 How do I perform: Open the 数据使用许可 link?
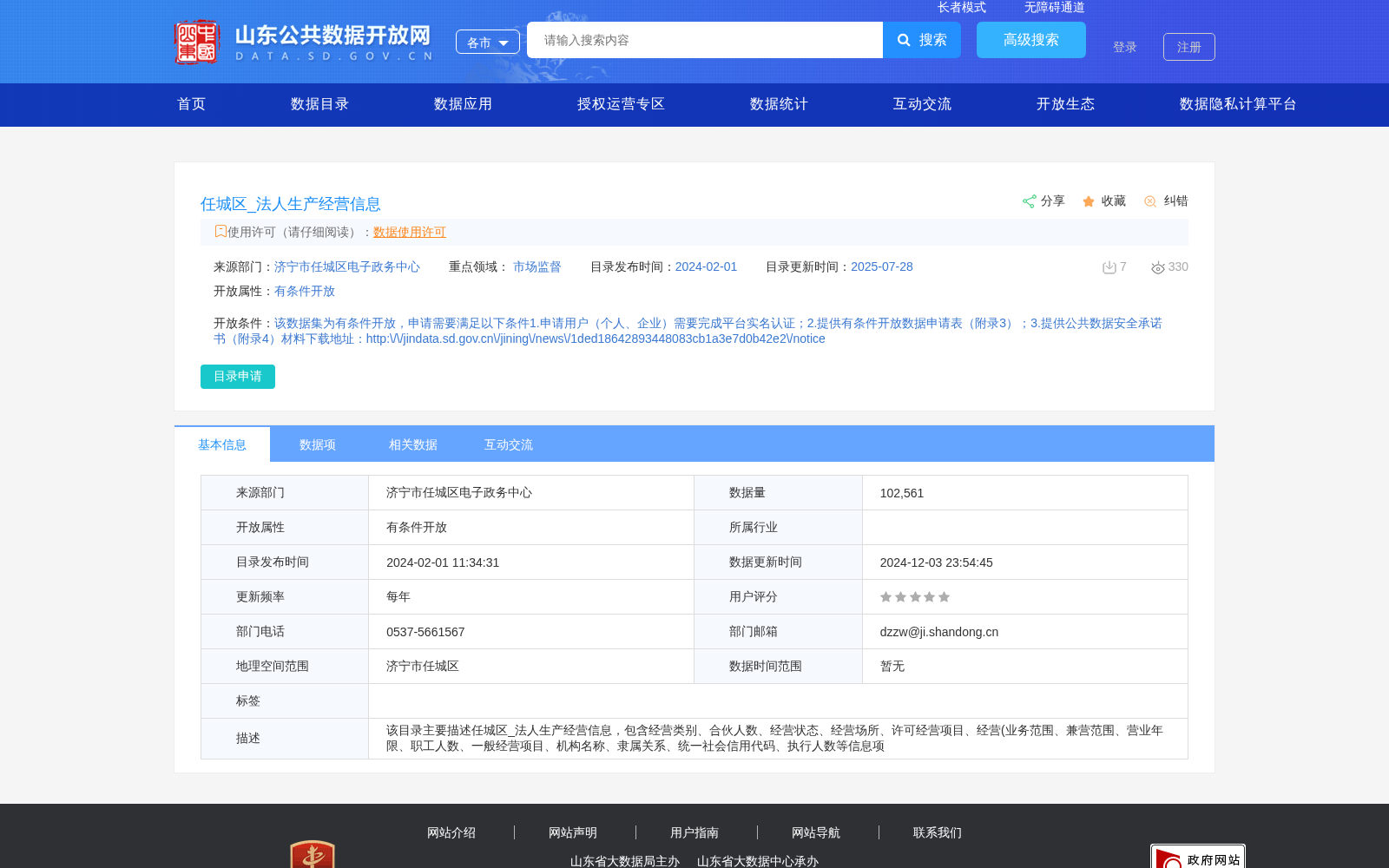pyautogui.click(x=410, y=232)
